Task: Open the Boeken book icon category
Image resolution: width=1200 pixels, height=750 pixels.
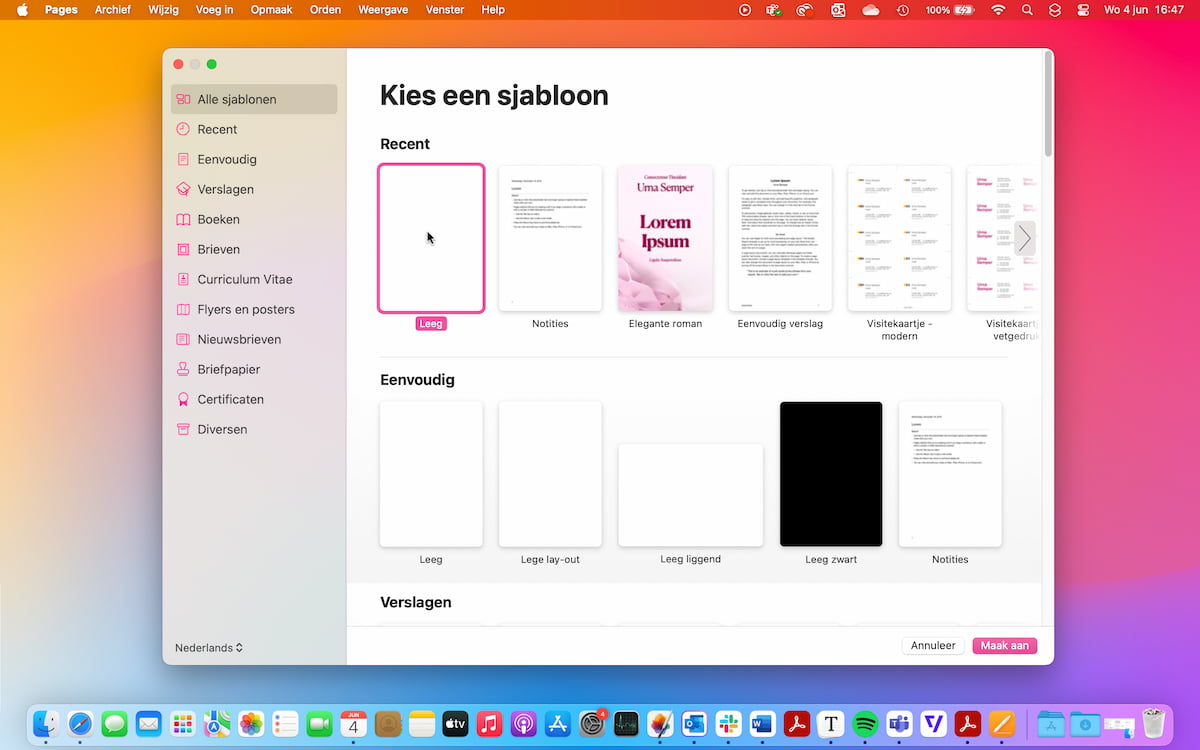Action: click(183, 219)
